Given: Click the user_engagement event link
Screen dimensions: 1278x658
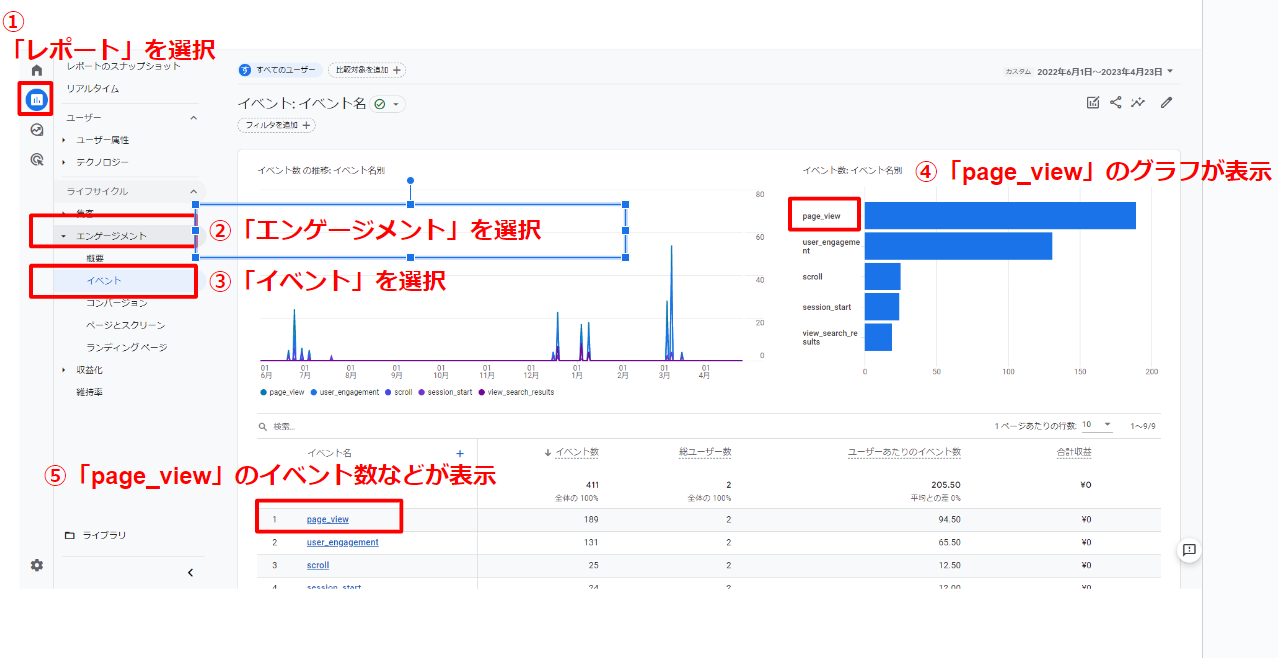Looking at the screenshot, I should coord(340,541).
